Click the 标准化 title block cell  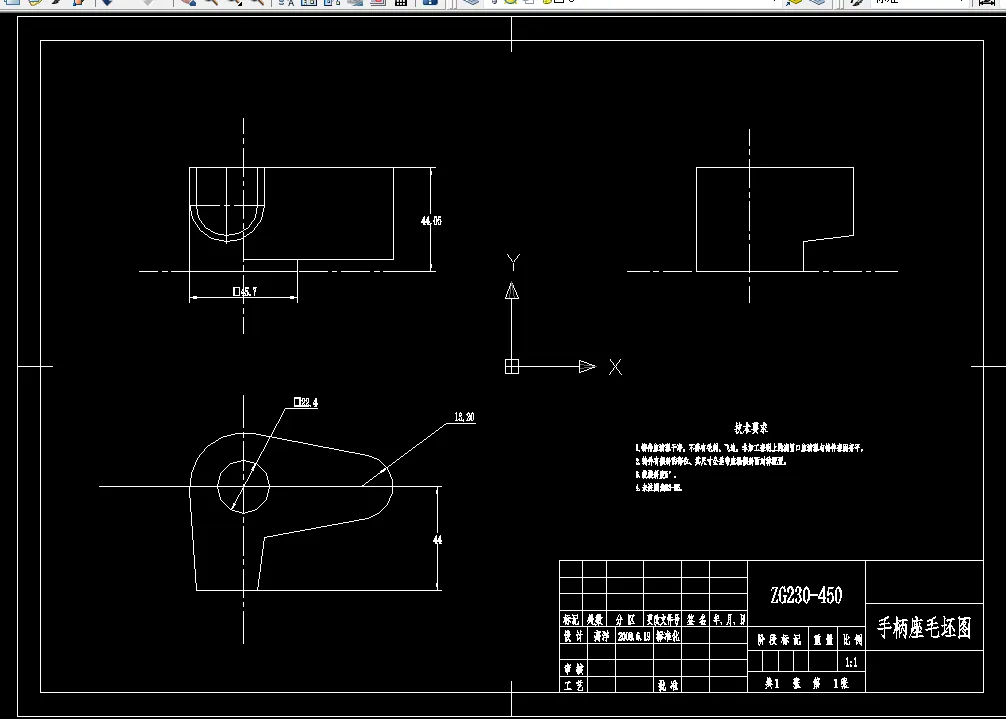tap(667, 636)
